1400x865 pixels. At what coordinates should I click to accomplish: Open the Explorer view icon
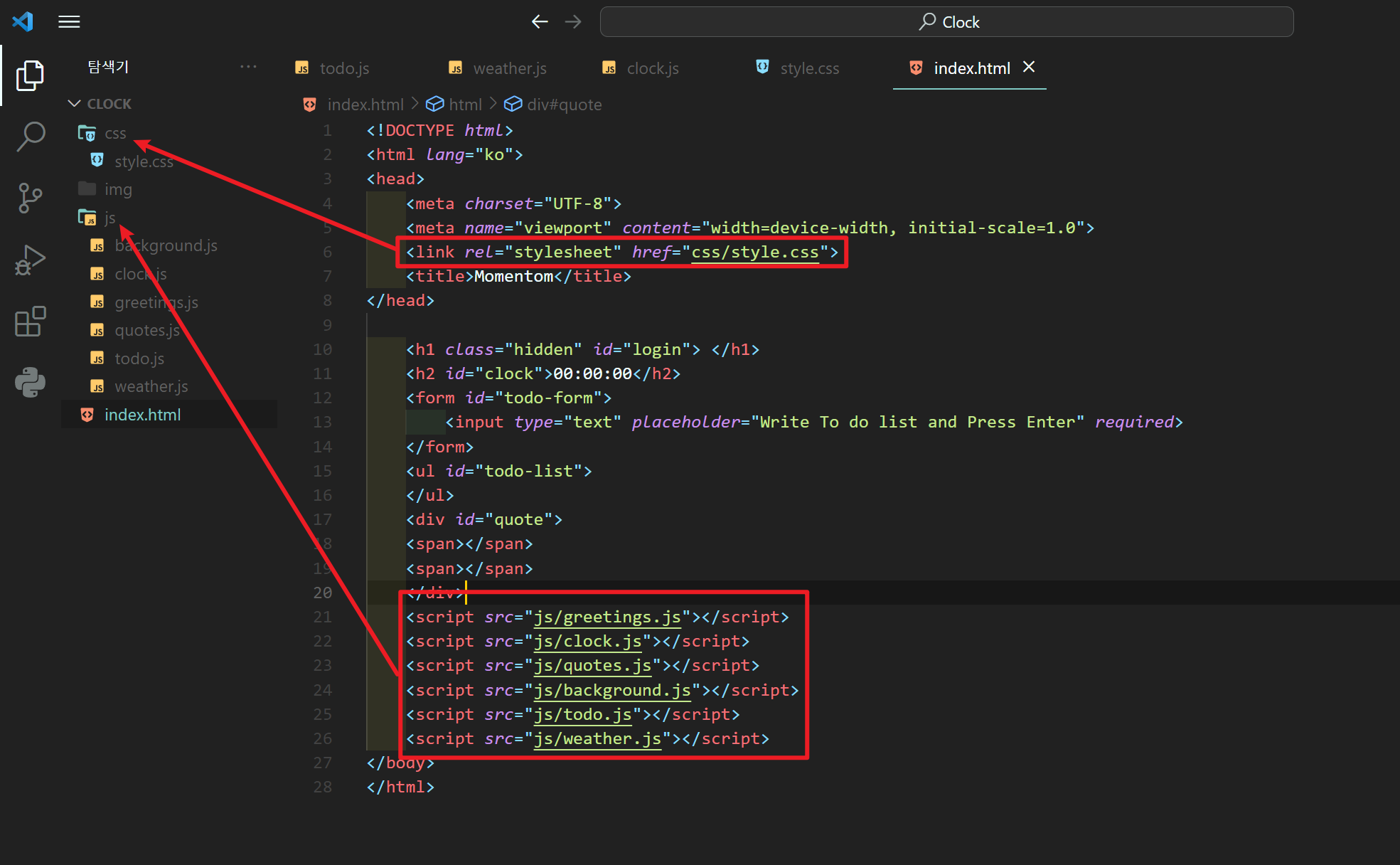30,75
